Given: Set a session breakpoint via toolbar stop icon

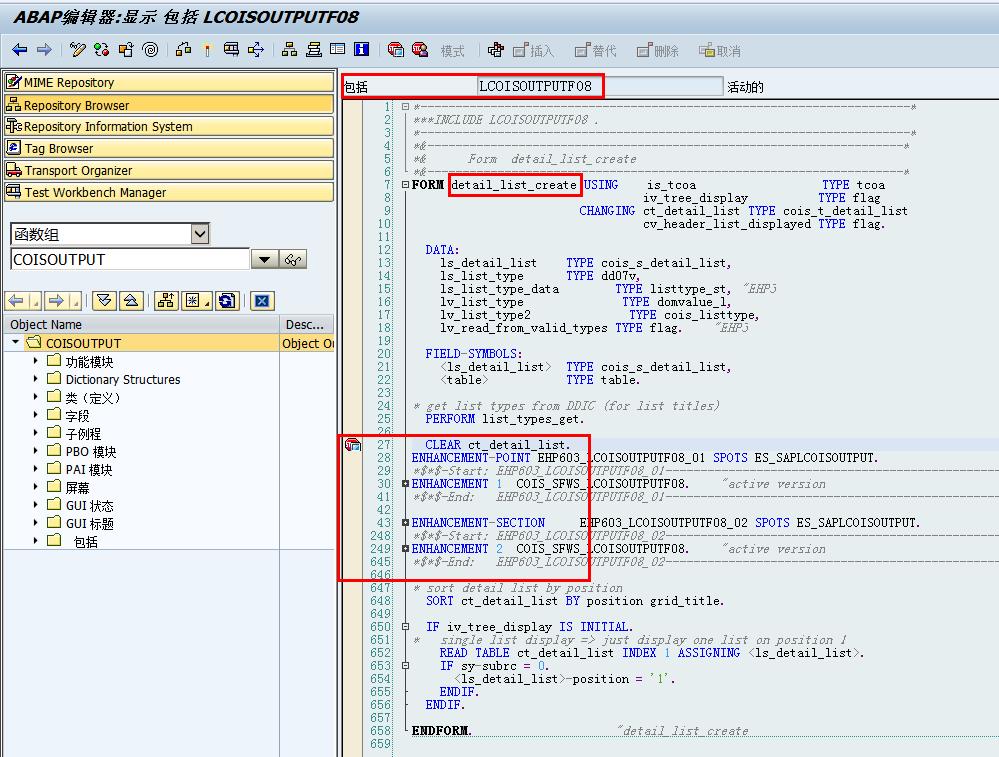Looking at the screenshot, I should coord(396,50).
